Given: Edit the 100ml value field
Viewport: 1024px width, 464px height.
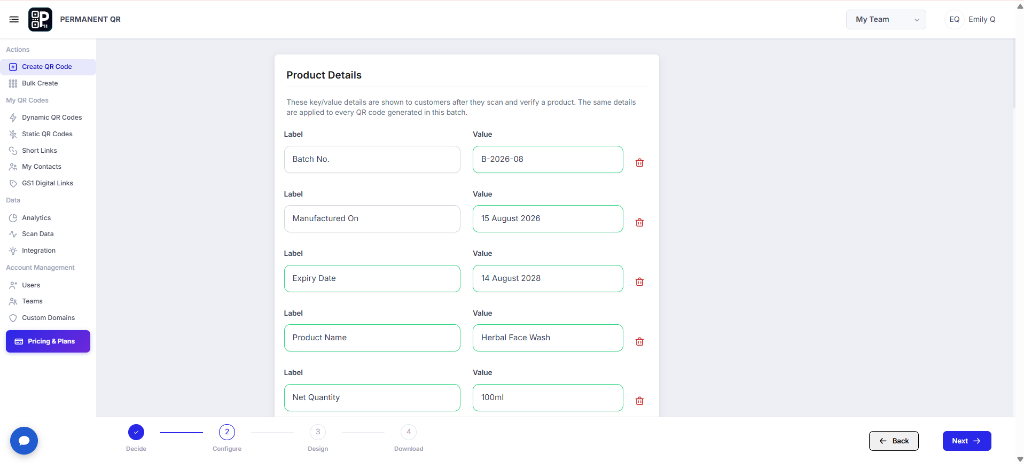Looking at the screenshot, I should pyautogui.click(x=548, y=397).
